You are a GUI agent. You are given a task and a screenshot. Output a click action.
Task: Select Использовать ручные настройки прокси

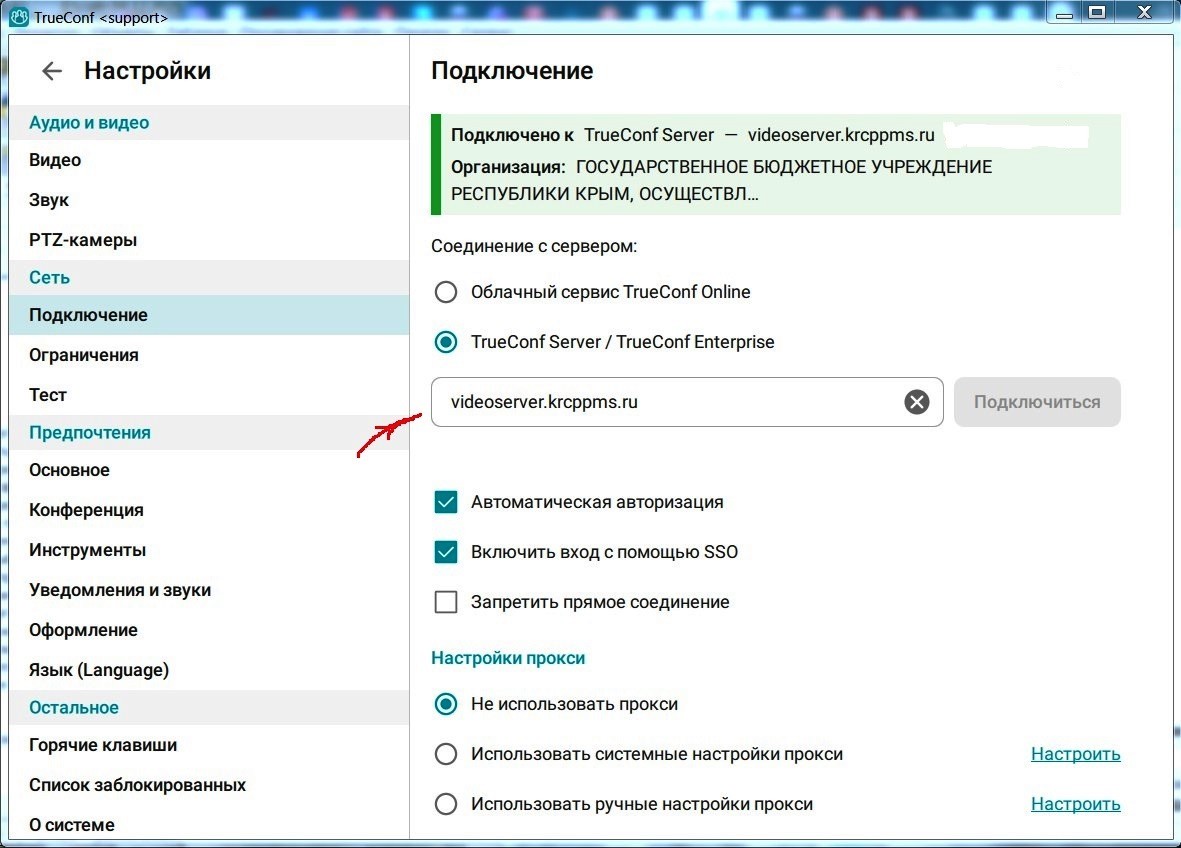pyautogui.click(x=446, y=804)
